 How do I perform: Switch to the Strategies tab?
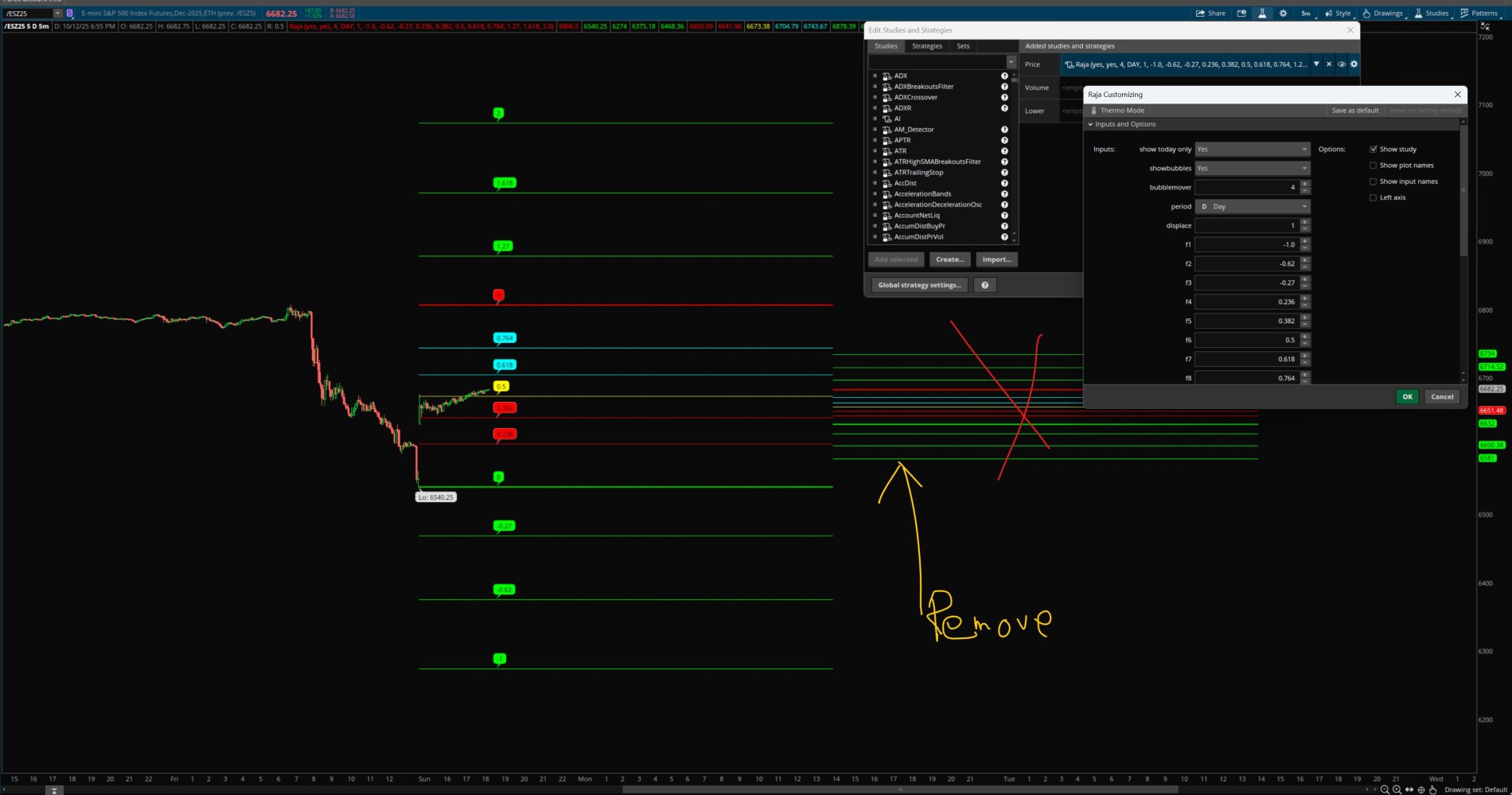(926, 46)
